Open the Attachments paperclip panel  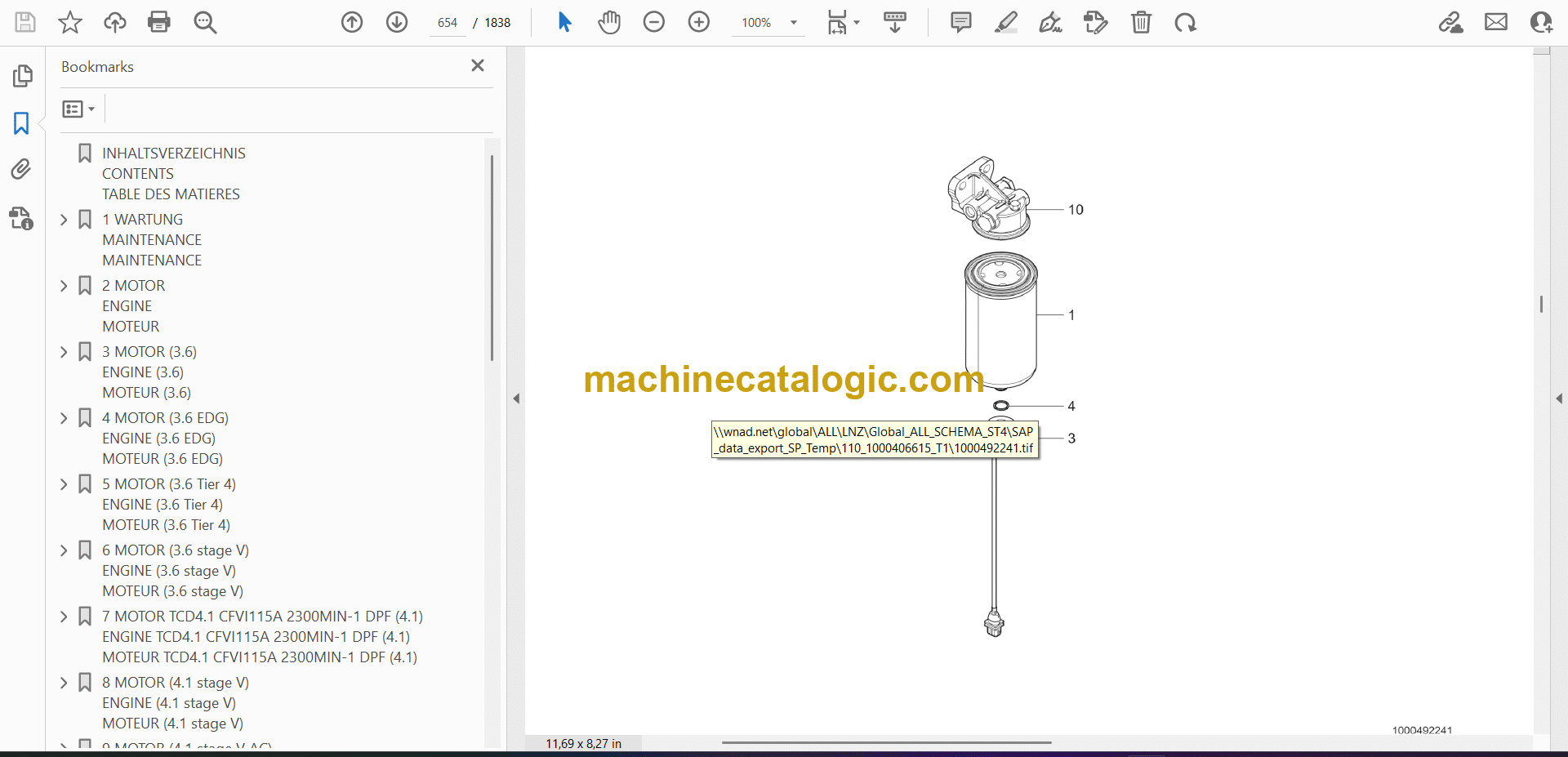21,169
